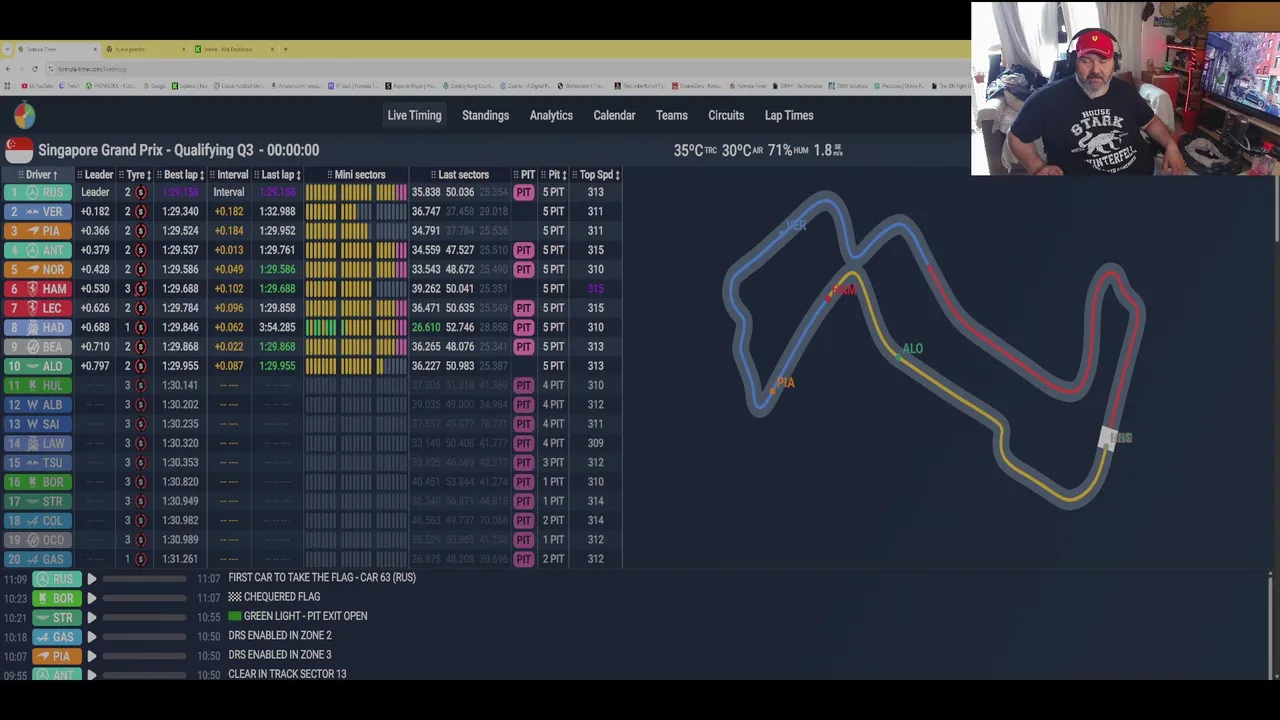The height and width of the screenshot is (720, 1280).
Task: Open the Live Timing tab
Action: coord(414,116)
